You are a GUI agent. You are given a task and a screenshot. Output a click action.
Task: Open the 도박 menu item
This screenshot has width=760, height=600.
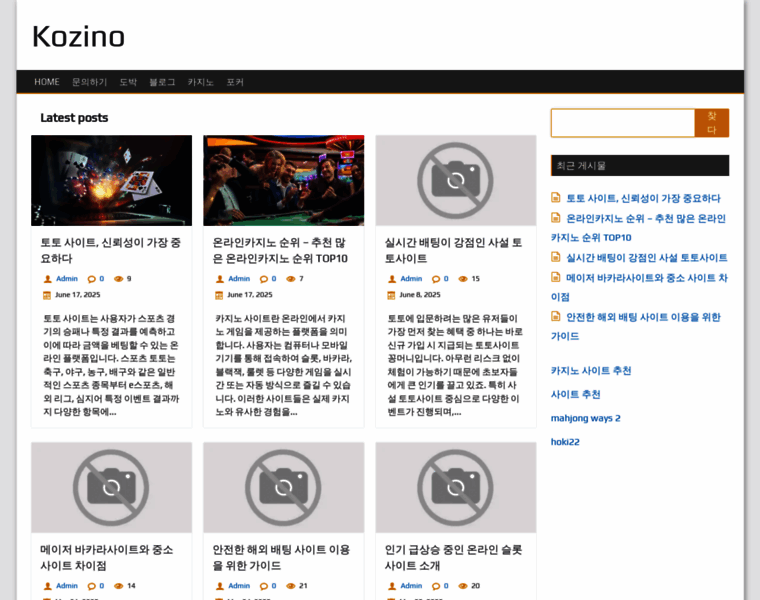(128, 82)
